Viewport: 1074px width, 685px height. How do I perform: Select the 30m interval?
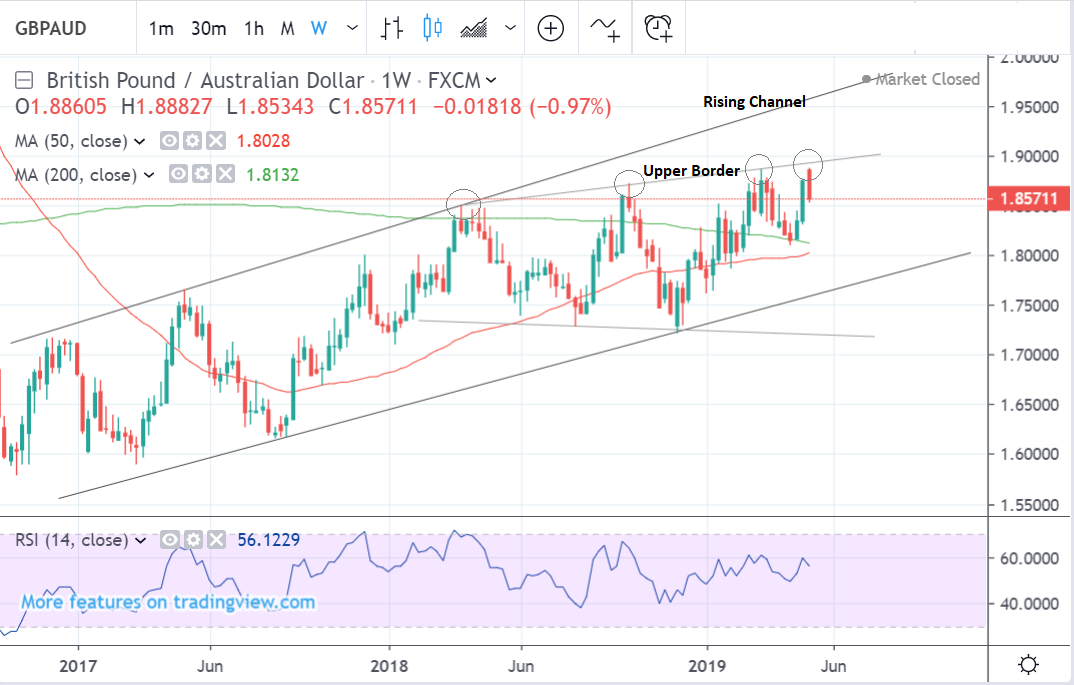pos(208,28)
